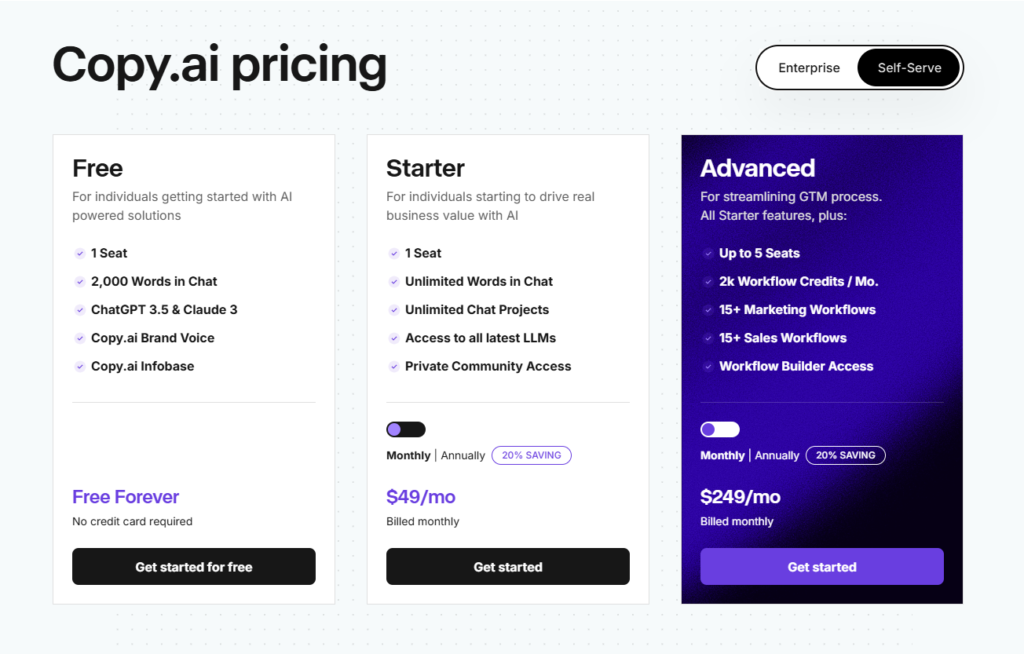The width and height of the screenshot is (1024, 654).
Task: Switch to the Enterprise pricing tab
Action: click(x=808, y=68)
